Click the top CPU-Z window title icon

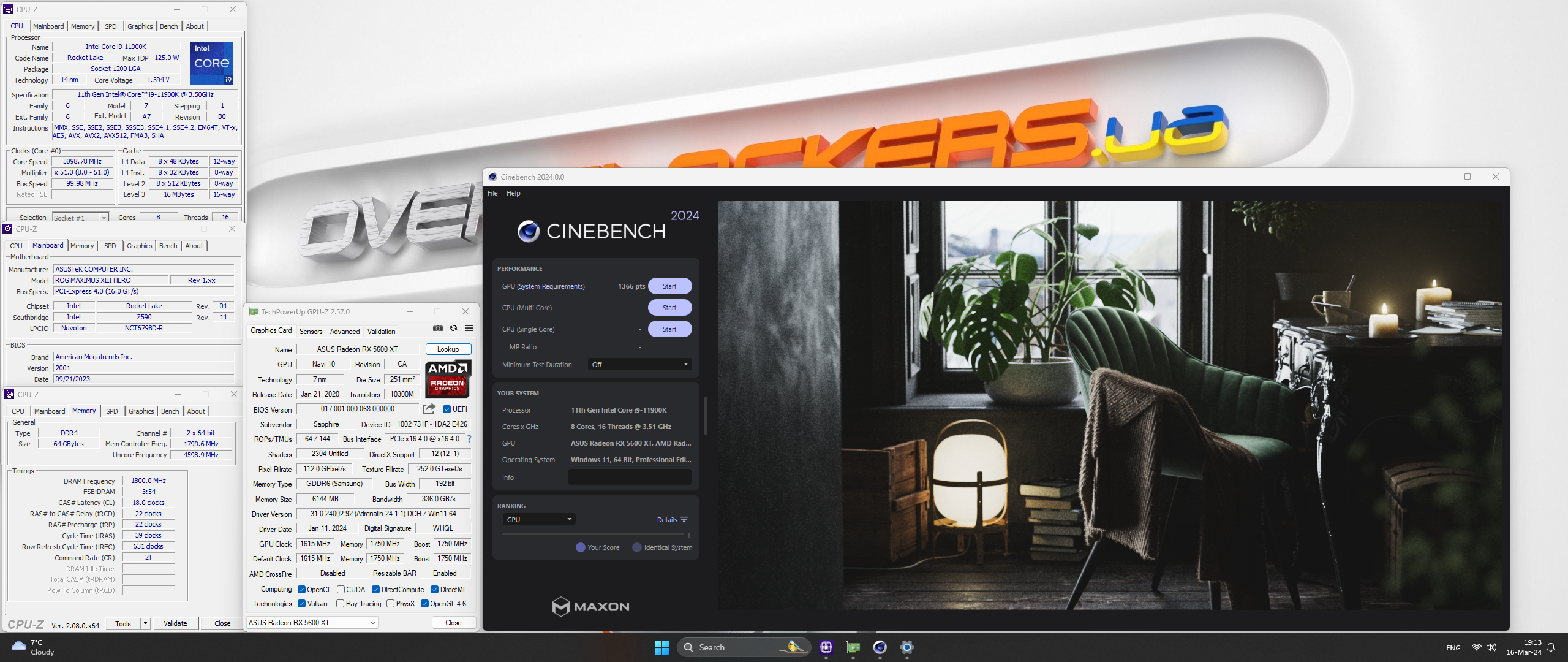pyautogui.click(x=8, y=9)
